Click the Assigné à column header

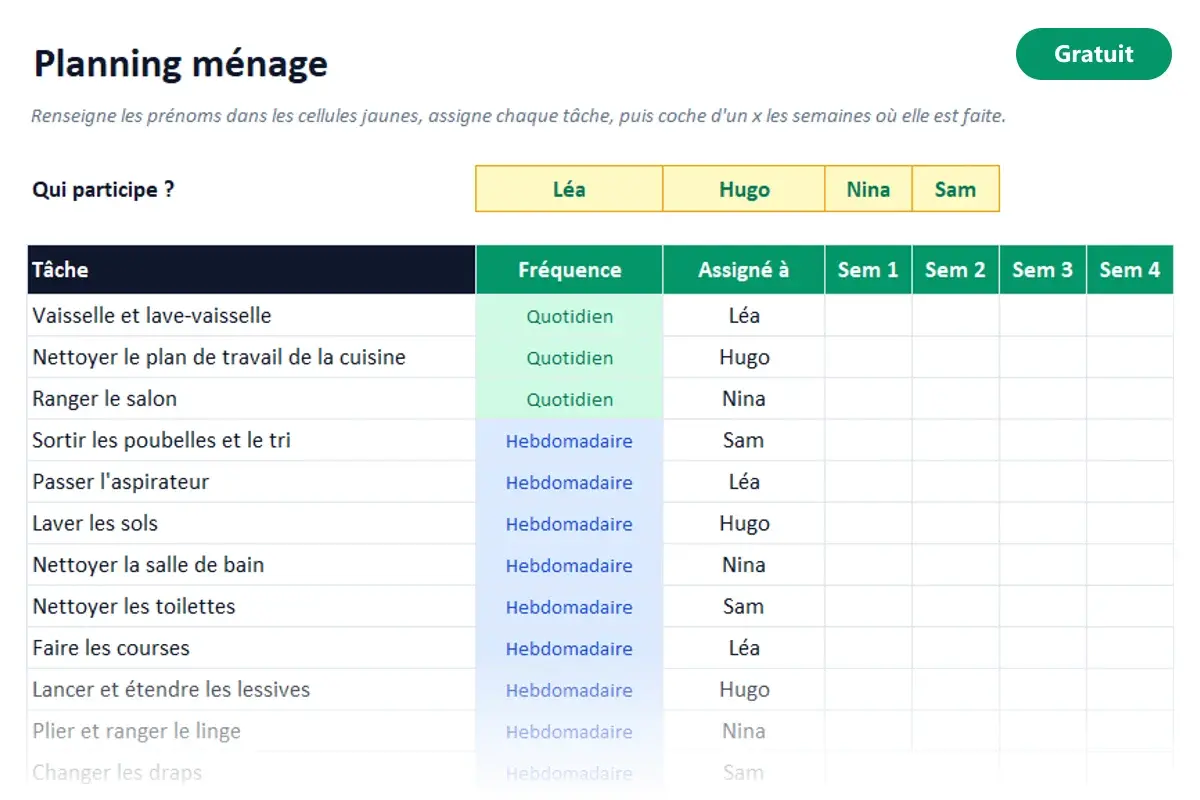(744, 270)
